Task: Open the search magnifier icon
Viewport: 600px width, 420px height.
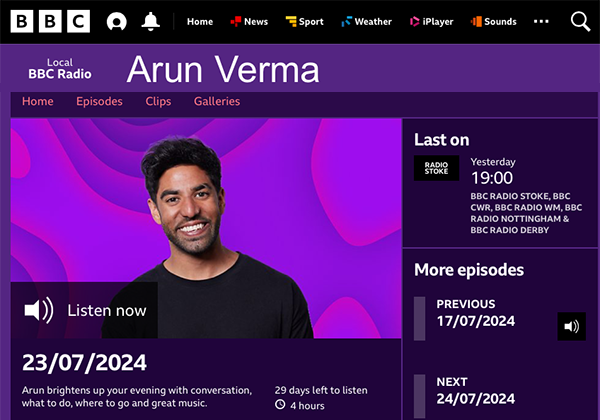Action: coord(580,21)
